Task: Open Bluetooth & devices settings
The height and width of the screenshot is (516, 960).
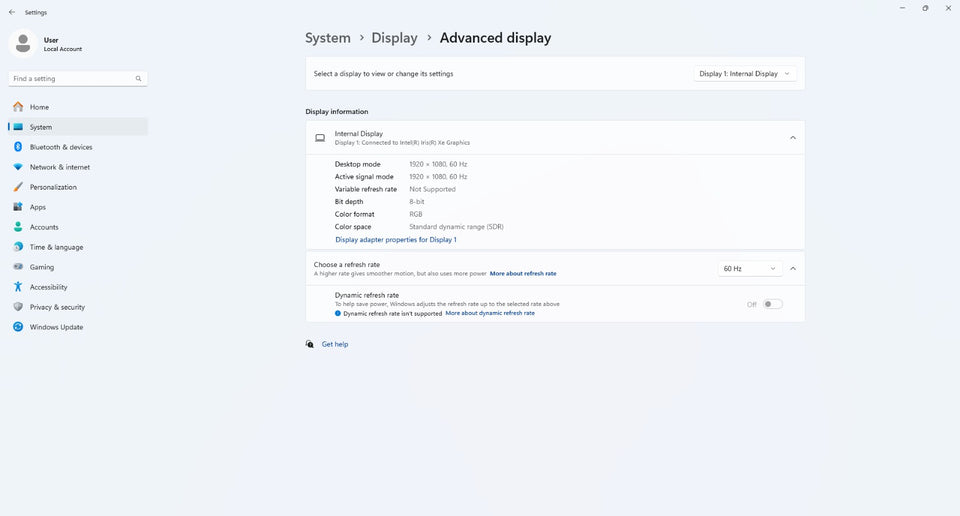Action: tap(78, 147)
